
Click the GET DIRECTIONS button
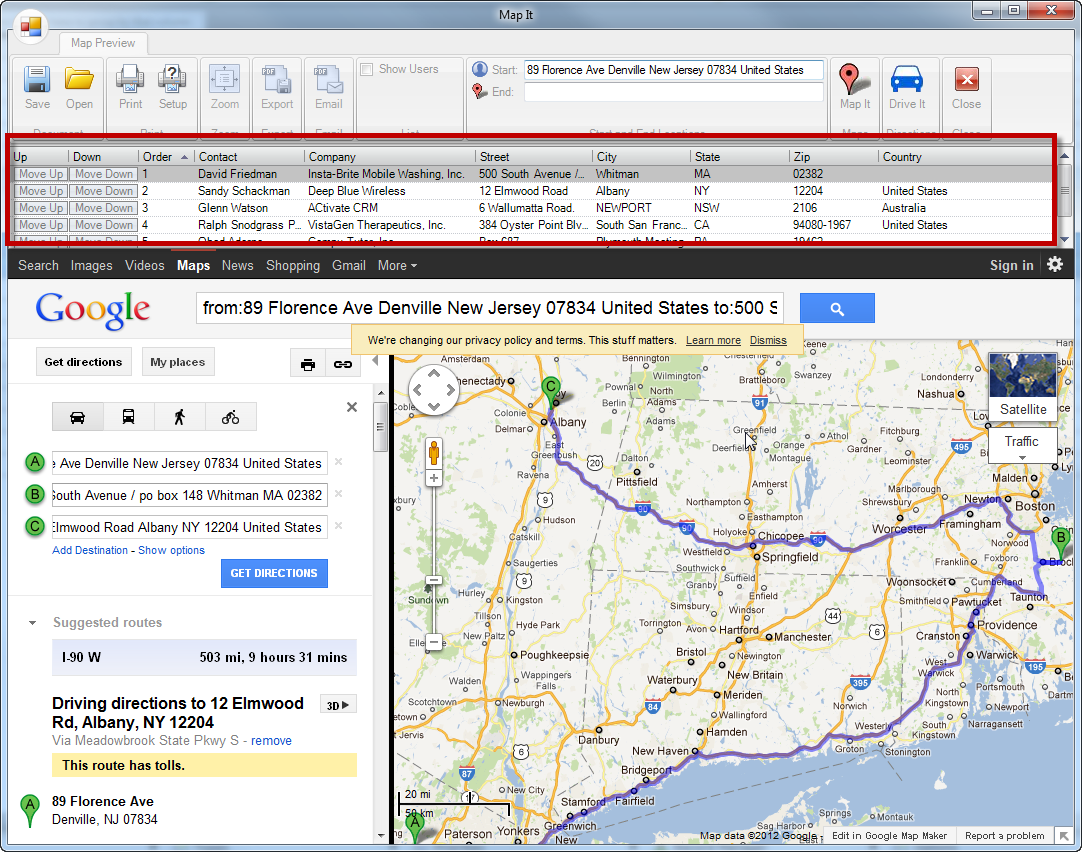coord(274,573)
